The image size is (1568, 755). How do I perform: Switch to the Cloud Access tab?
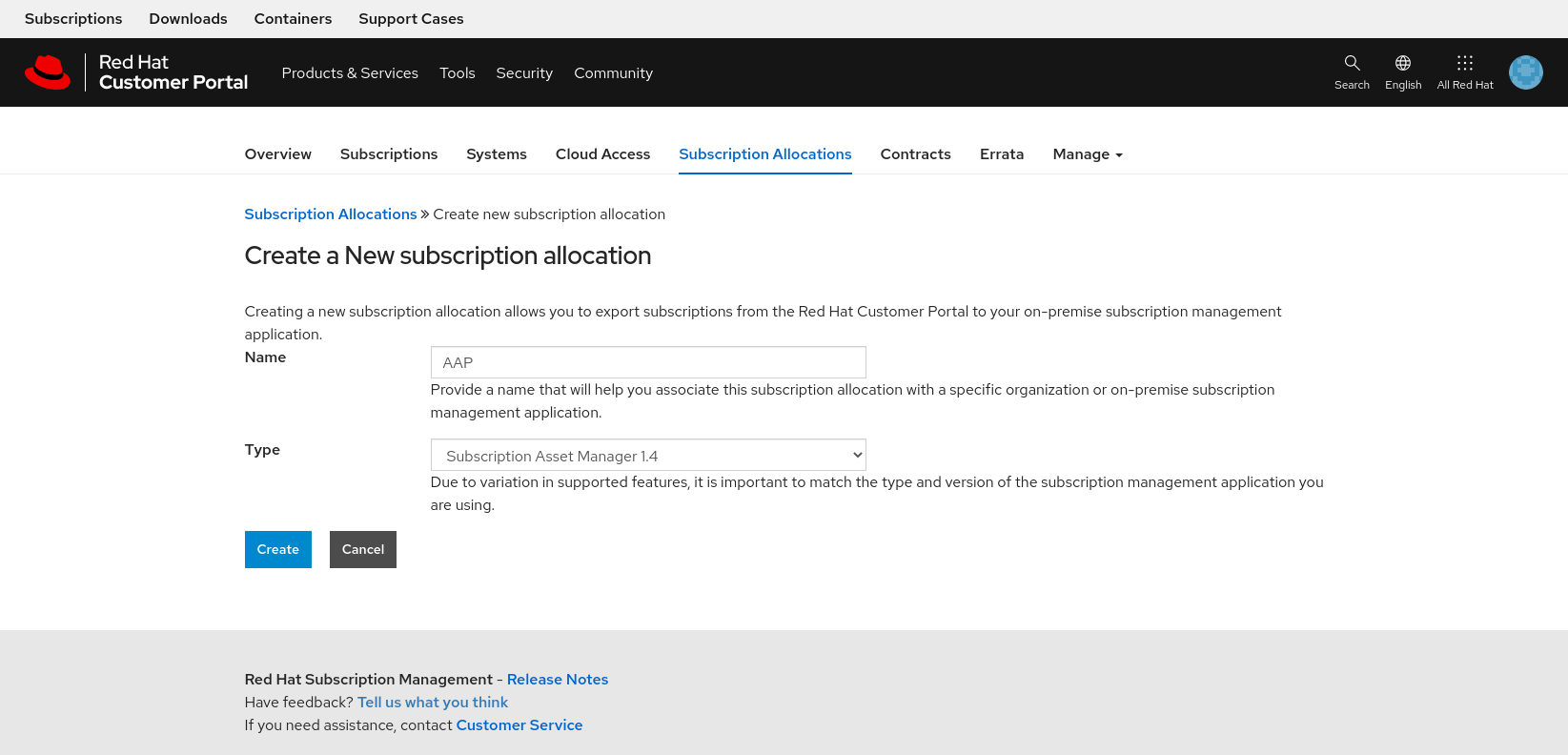(602, 154)
